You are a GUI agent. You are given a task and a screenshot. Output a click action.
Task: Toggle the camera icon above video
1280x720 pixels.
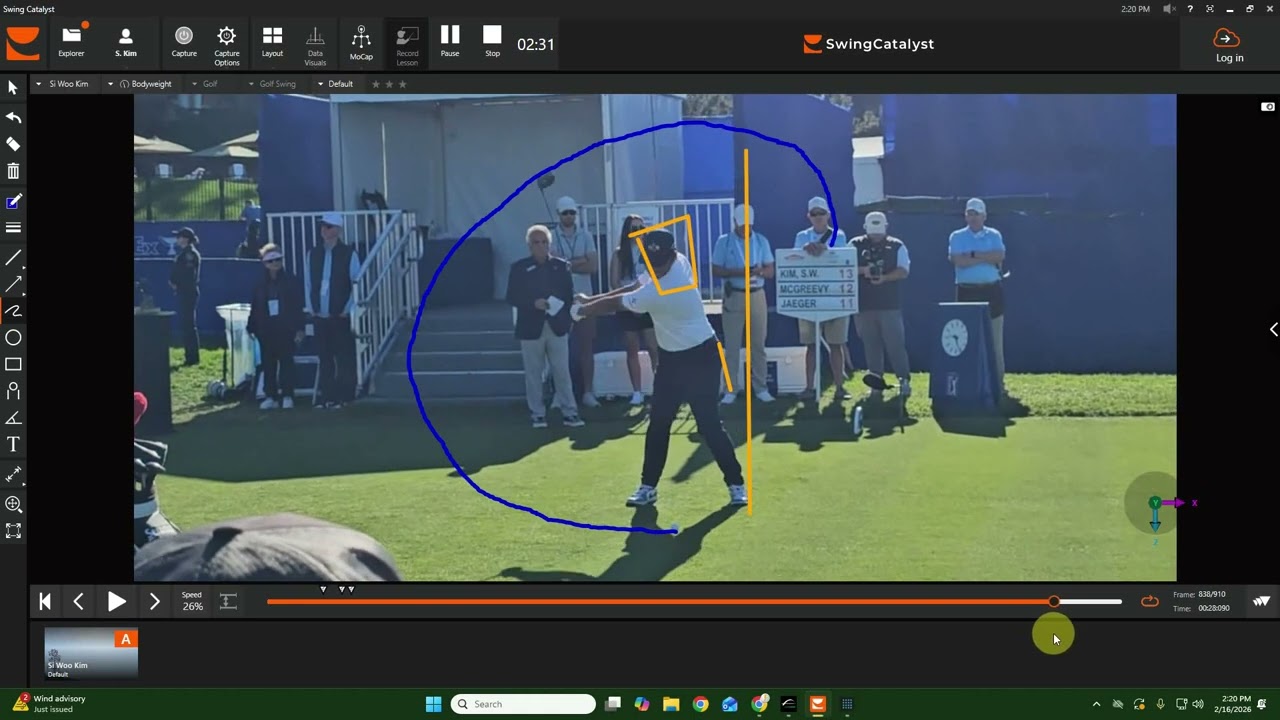coord(1268,107)
